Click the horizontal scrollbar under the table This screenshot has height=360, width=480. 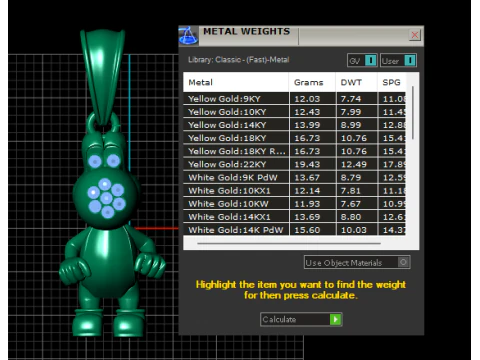[289, 244]
